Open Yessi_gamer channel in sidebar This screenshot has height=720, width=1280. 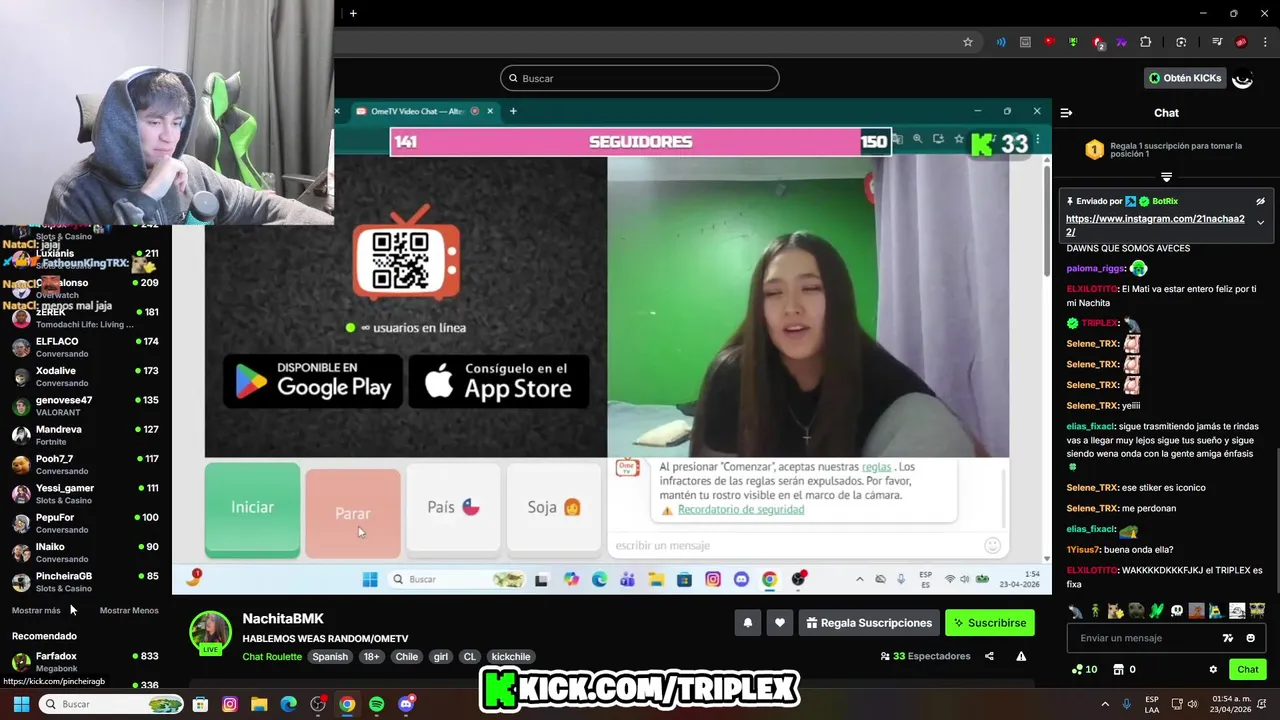click(x=86, y=494)
